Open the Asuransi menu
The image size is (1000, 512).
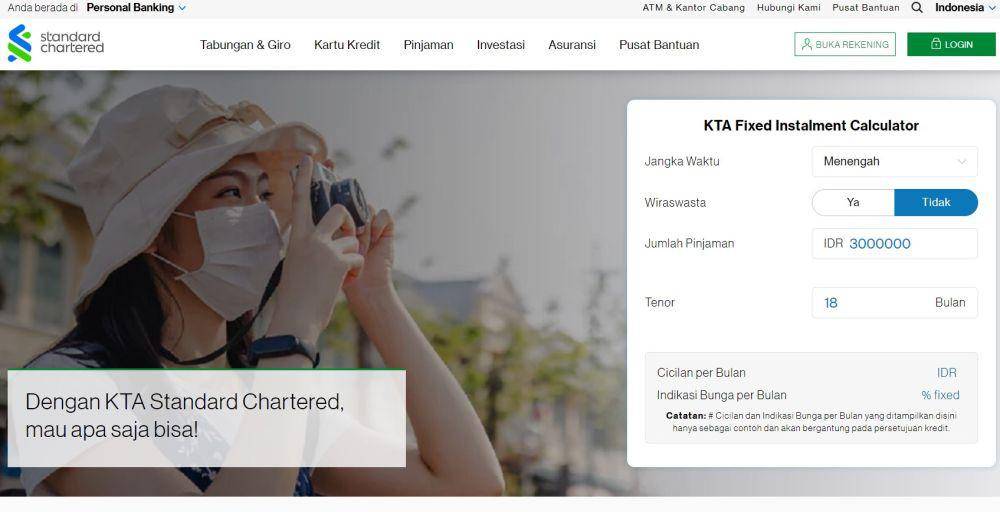click(x=572, y=45)
